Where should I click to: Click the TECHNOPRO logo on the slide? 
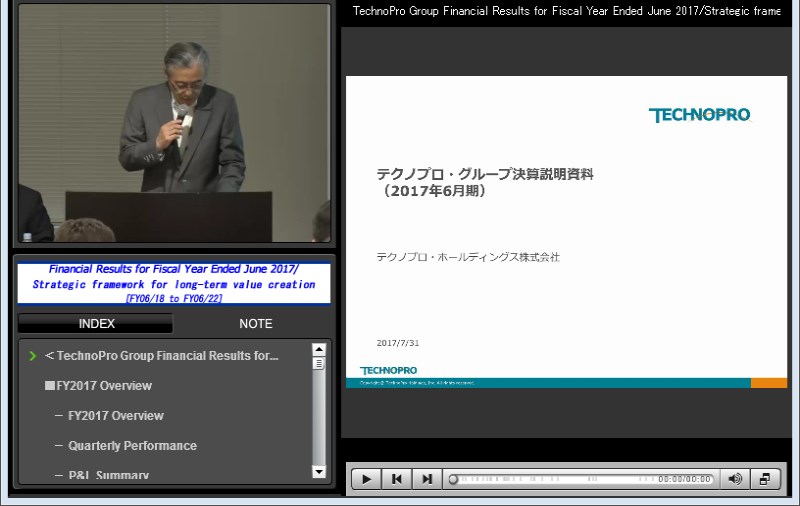point(699,115)
